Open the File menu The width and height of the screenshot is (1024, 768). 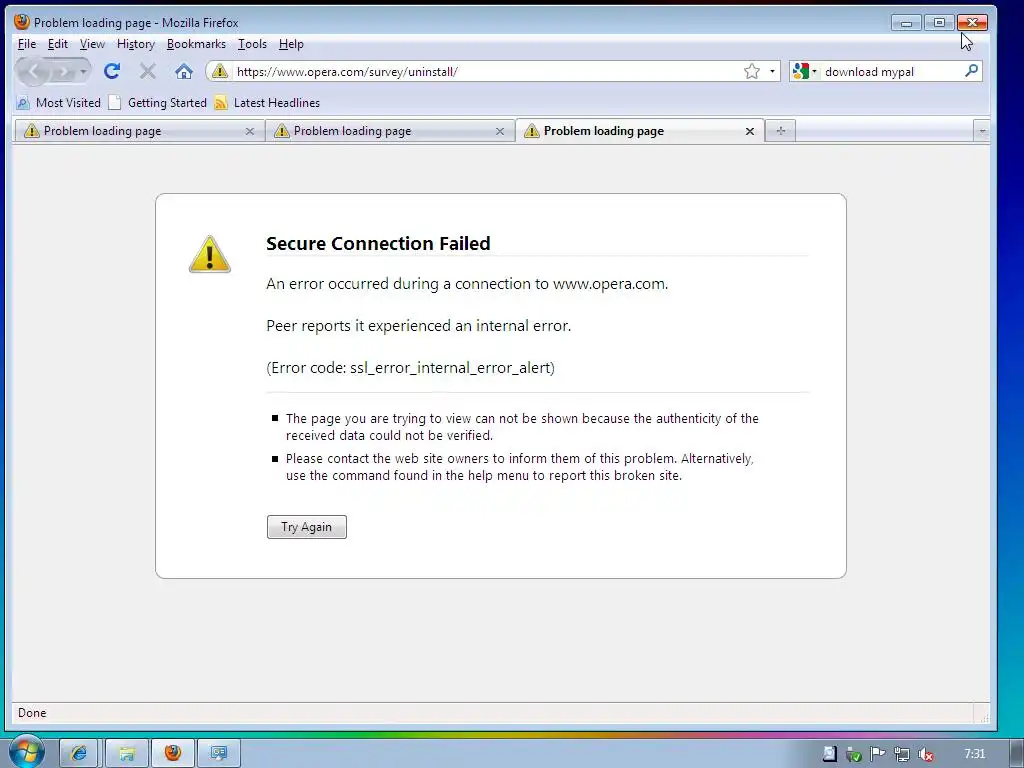27,44
